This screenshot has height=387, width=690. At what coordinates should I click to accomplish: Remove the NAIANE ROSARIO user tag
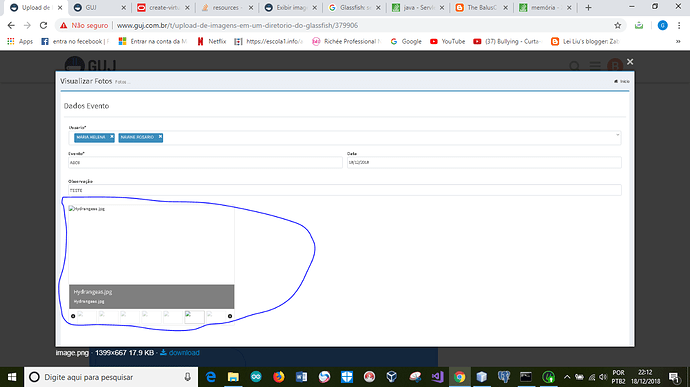point(160,137)
